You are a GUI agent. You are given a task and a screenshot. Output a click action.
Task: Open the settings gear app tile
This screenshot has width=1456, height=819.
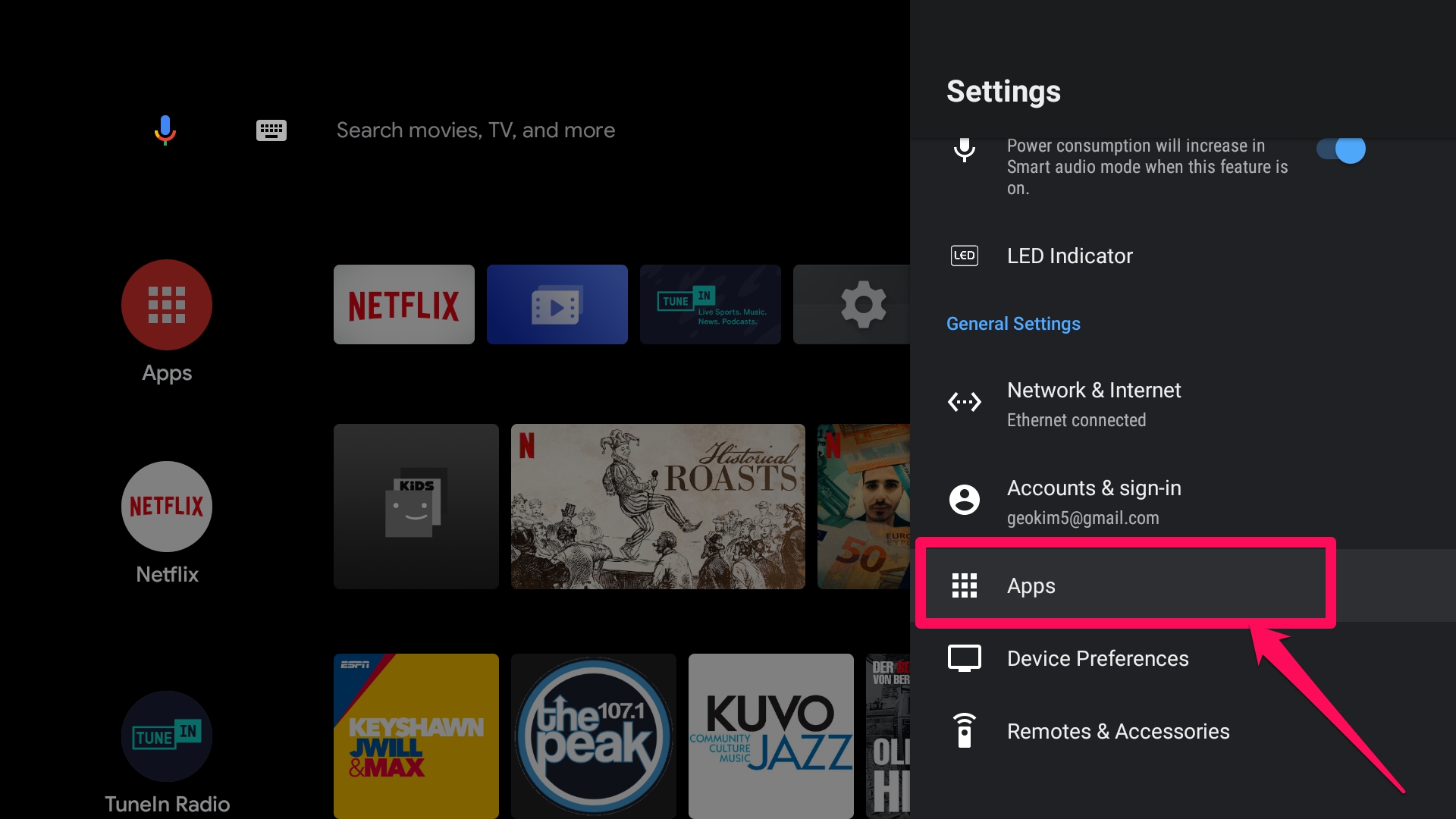(852, 304)
